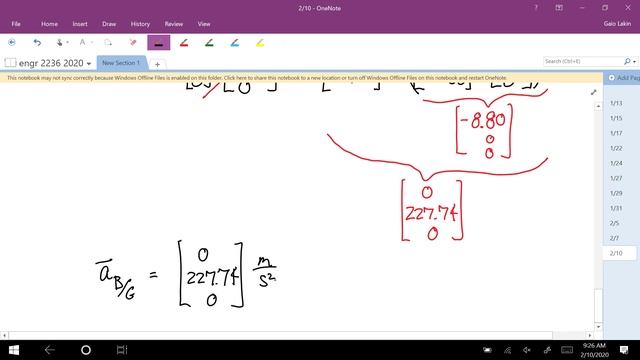Click the network tray icon
640x360 pixels.
tap(507, 350)
